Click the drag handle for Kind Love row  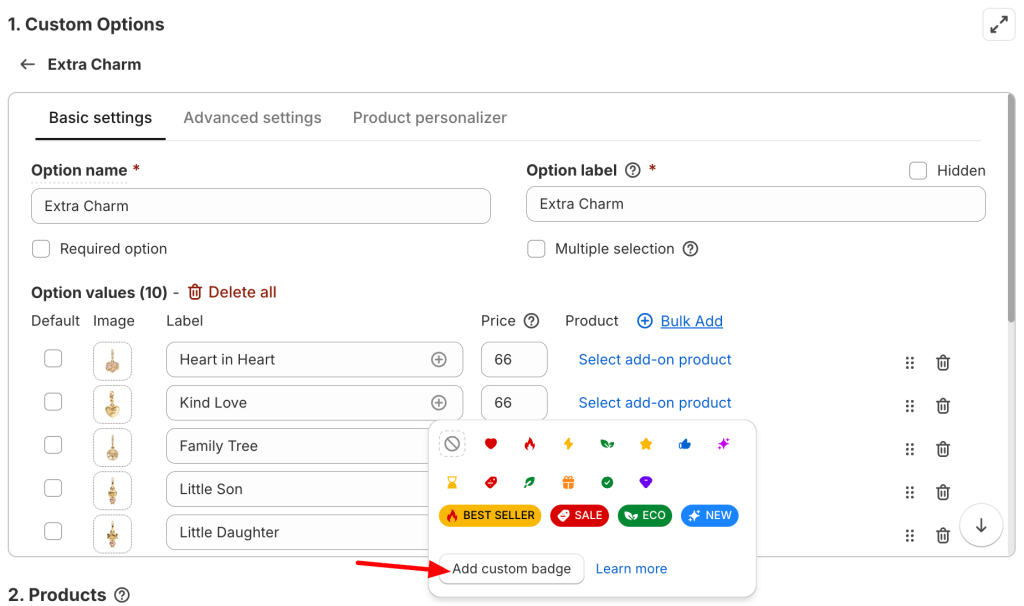(910, 406)
